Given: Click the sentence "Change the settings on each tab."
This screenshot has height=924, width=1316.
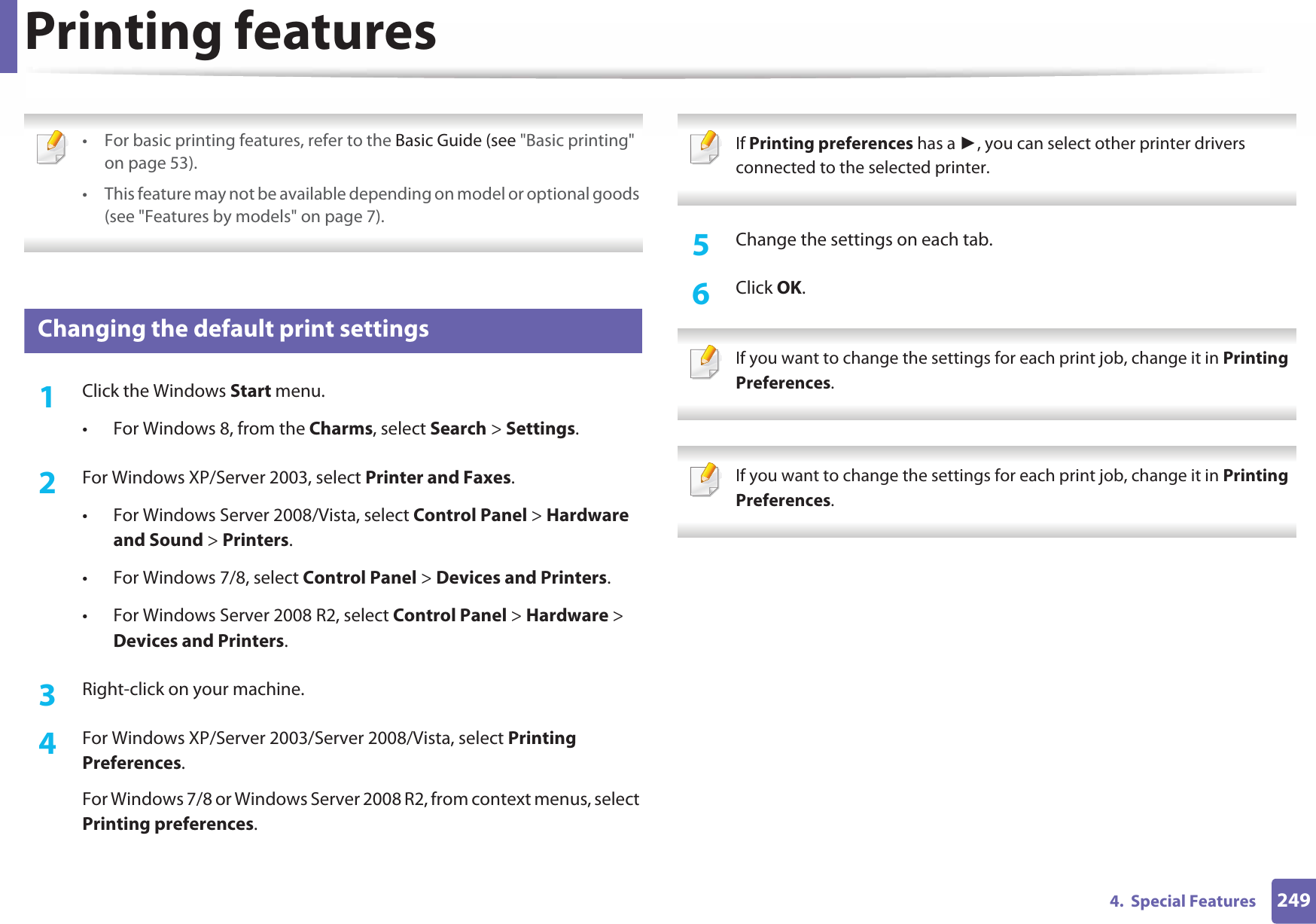Looking at the screenshot, I should point(864,239).
